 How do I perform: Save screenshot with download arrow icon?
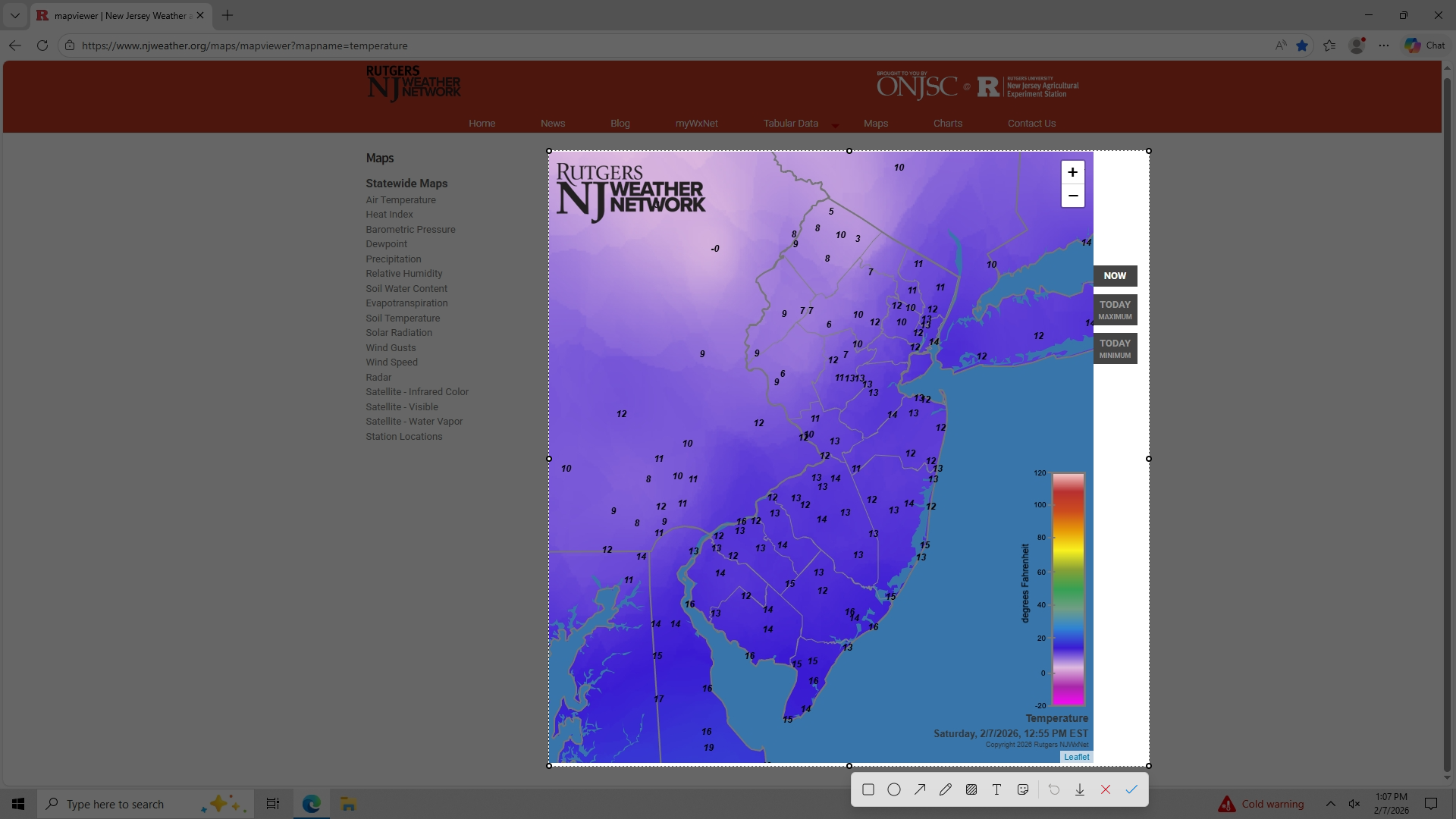click(1080, 789)
